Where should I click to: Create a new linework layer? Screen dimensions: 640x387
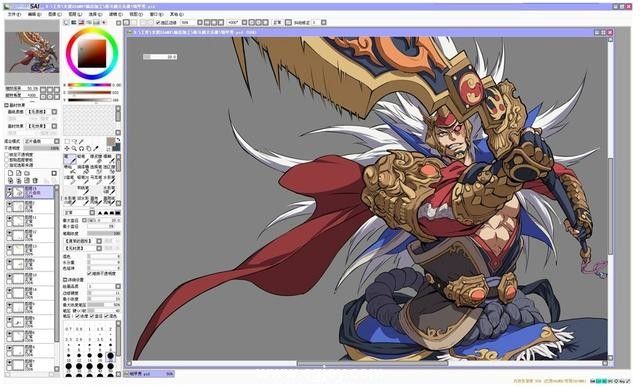[19, 173]
